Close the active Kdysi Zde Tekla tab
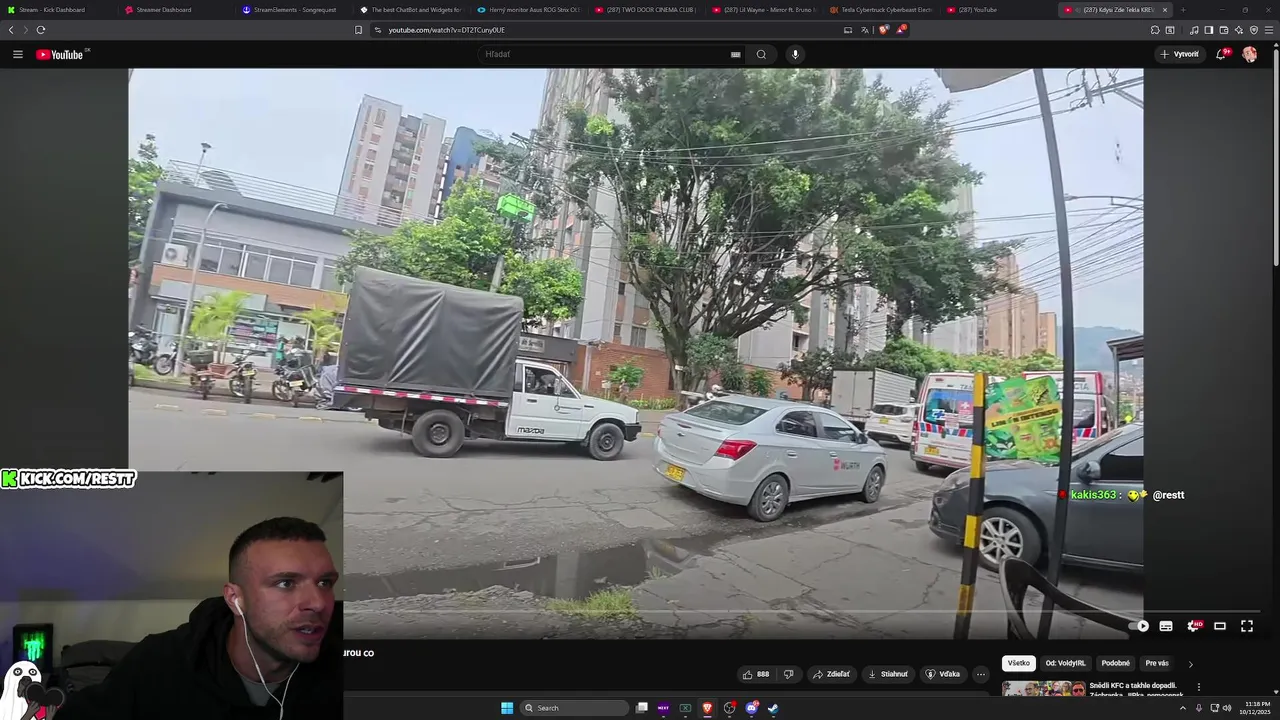1280x720 pixels. [1164, 10]
